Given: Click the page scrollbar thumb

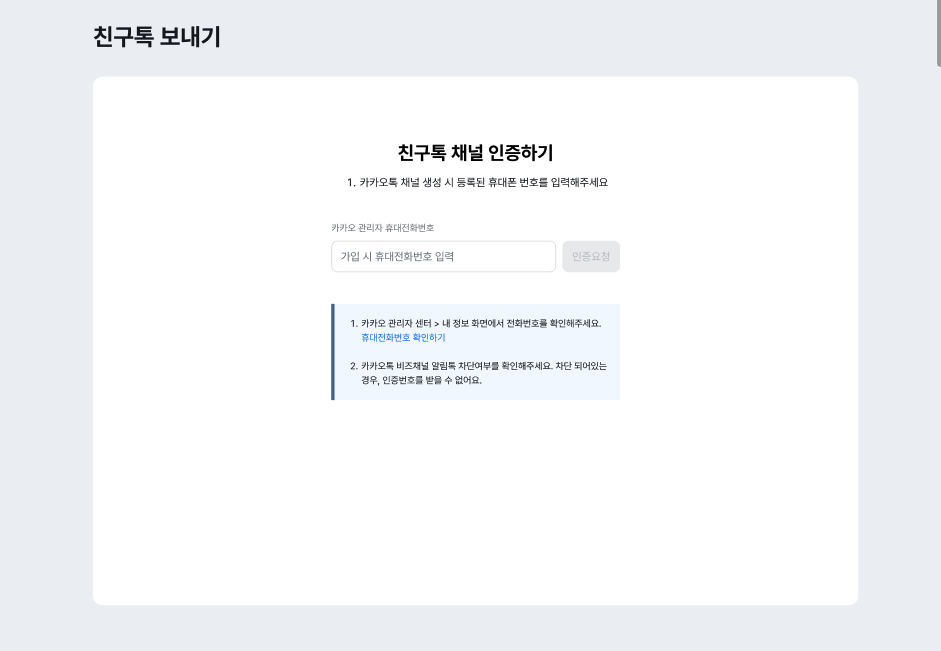Looking at the screenshot, I should click(x=939, y=33).
